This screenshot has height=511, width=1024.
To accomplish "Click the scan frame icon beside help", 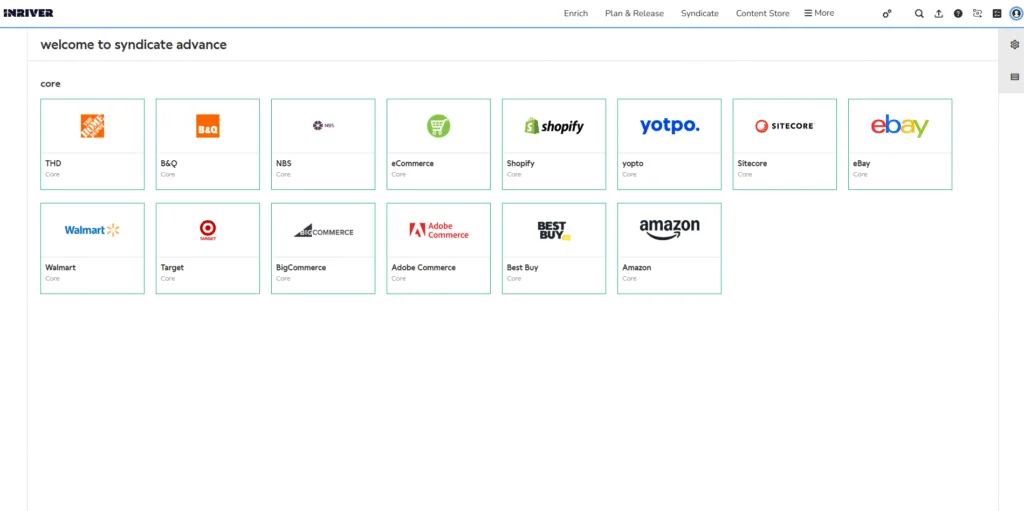I will 977,14.
